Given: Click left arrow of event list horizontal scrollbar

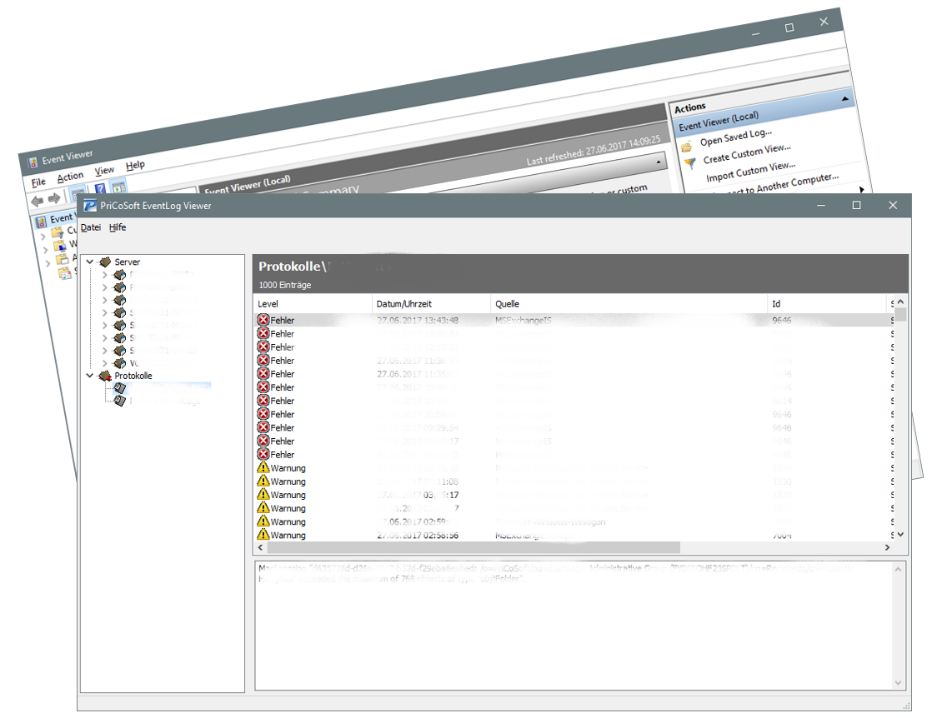Looking at the screenshot, I should tap(260, 547).
